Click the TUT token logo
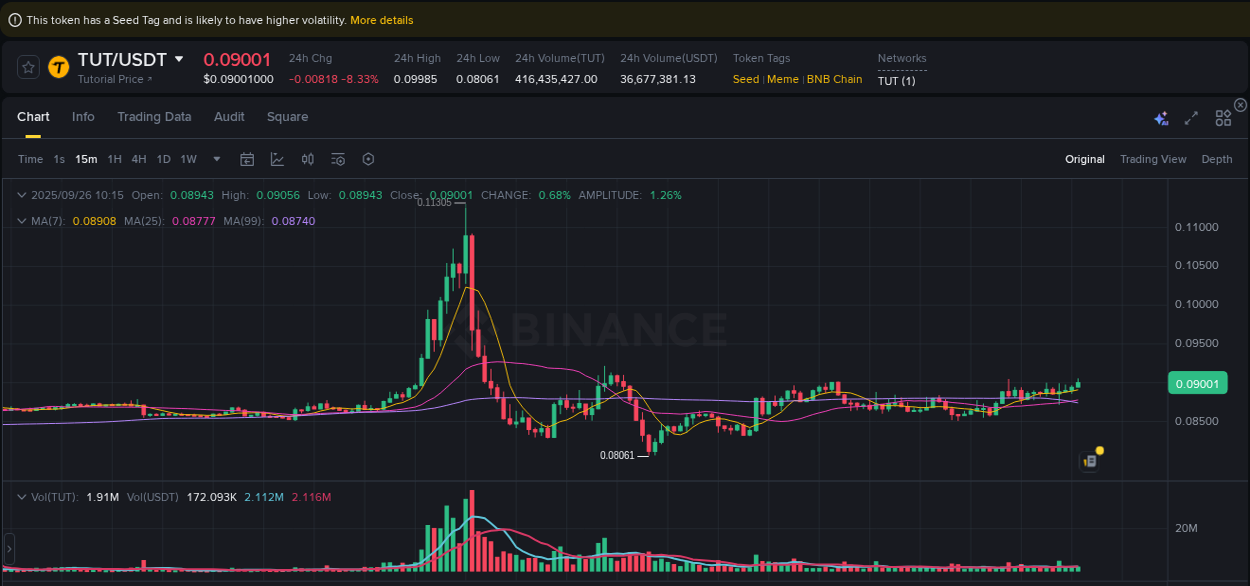The image size is (1250, 586). pyautogui.click(x=58, y=68)
